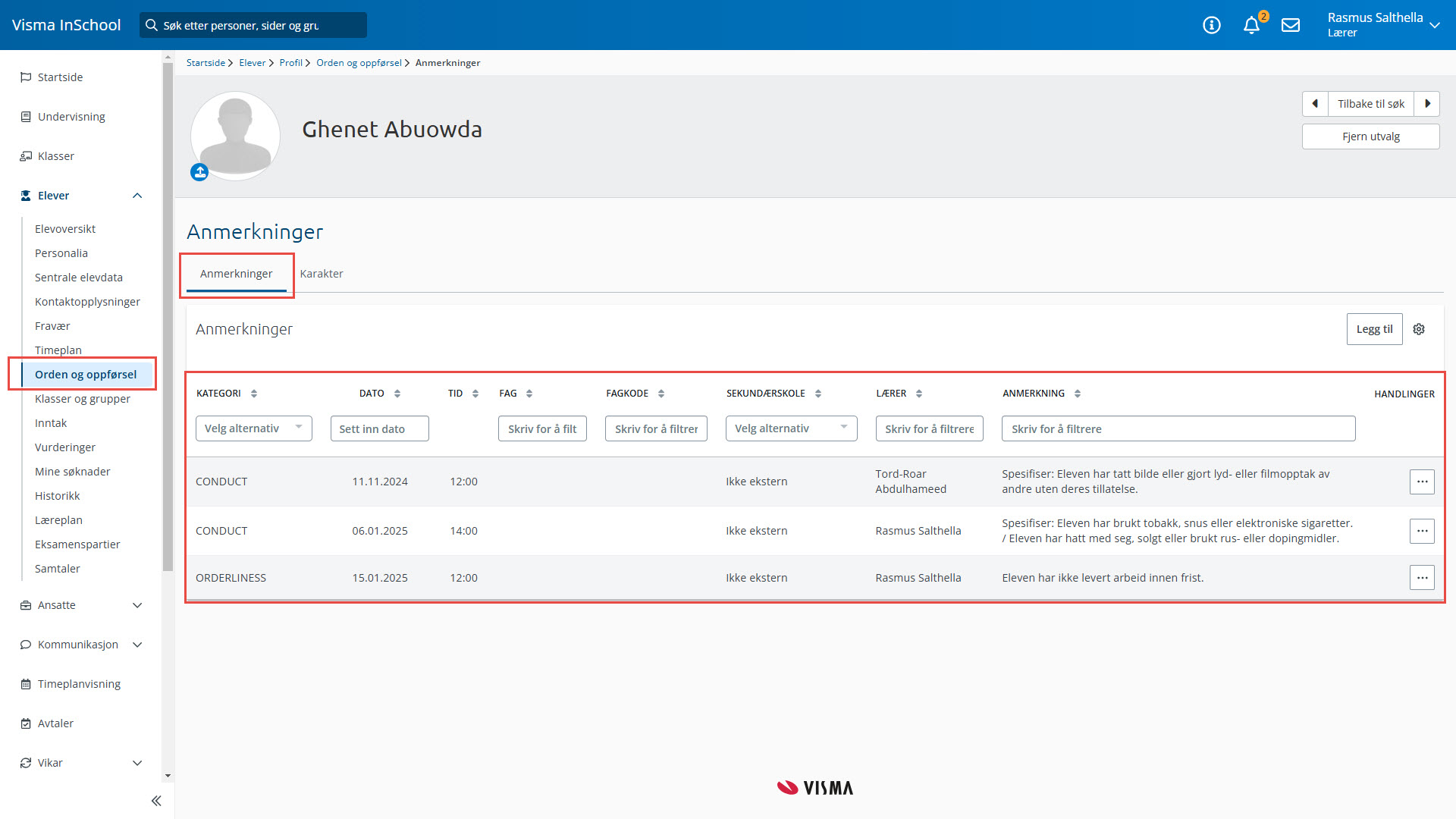Click the Fjern utvalg button
The height and width of the screenshot is (819, 1456).
(1370, 136)
